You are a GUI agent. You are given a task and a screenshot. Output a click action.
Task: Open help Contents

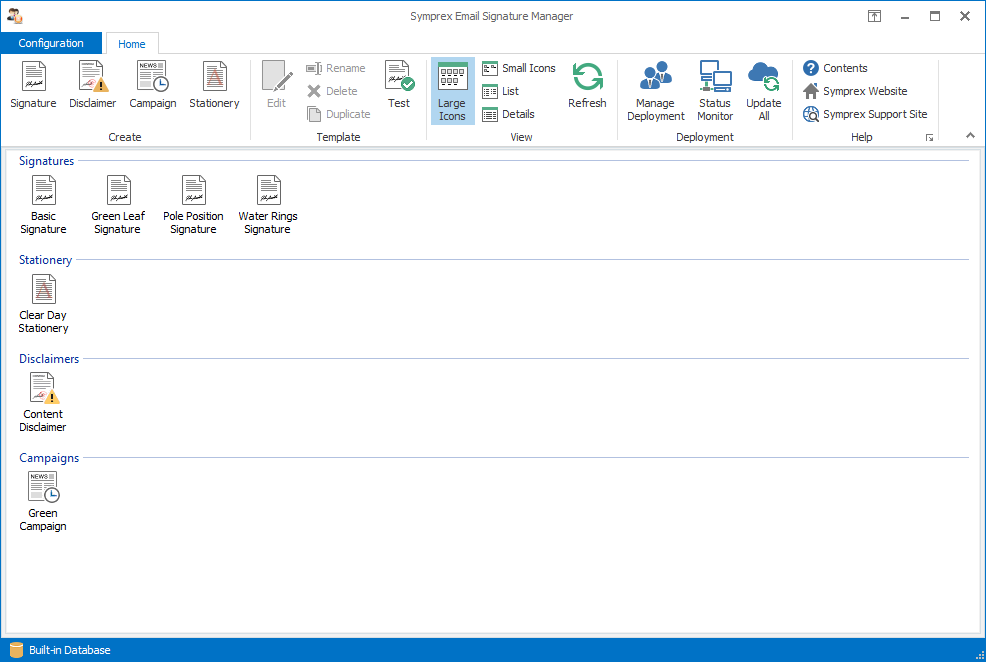click(x=836, y=68)
